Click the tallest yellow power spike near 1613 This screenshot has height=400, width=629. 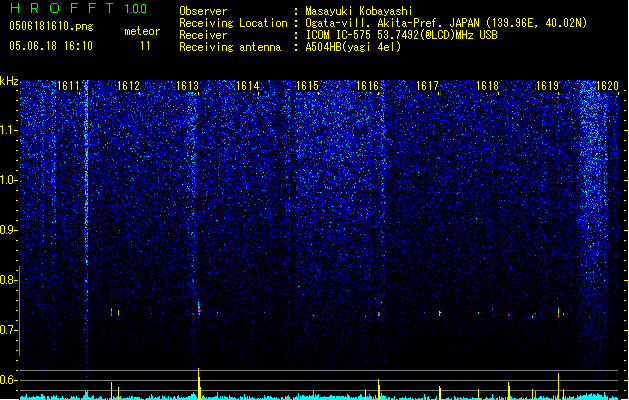pyautogui.click(x=199, y=384)
